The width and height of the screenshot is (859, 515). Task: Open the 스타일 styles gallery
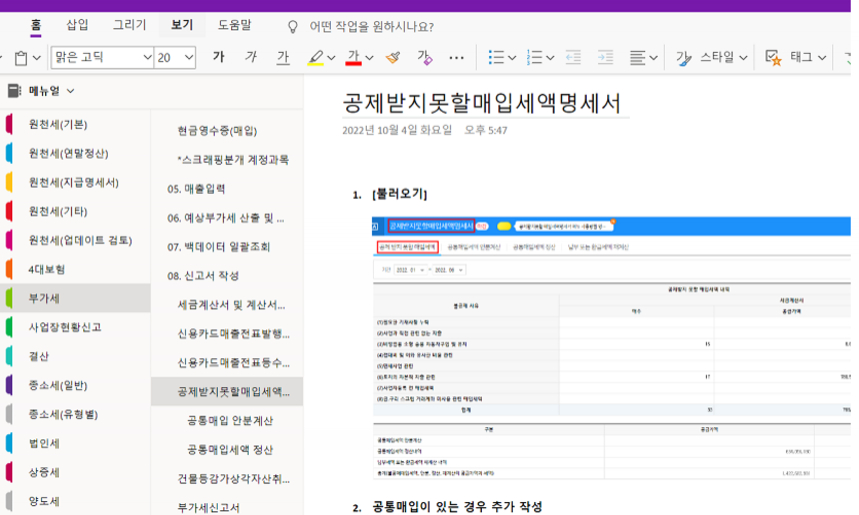(x=711, y=57)
